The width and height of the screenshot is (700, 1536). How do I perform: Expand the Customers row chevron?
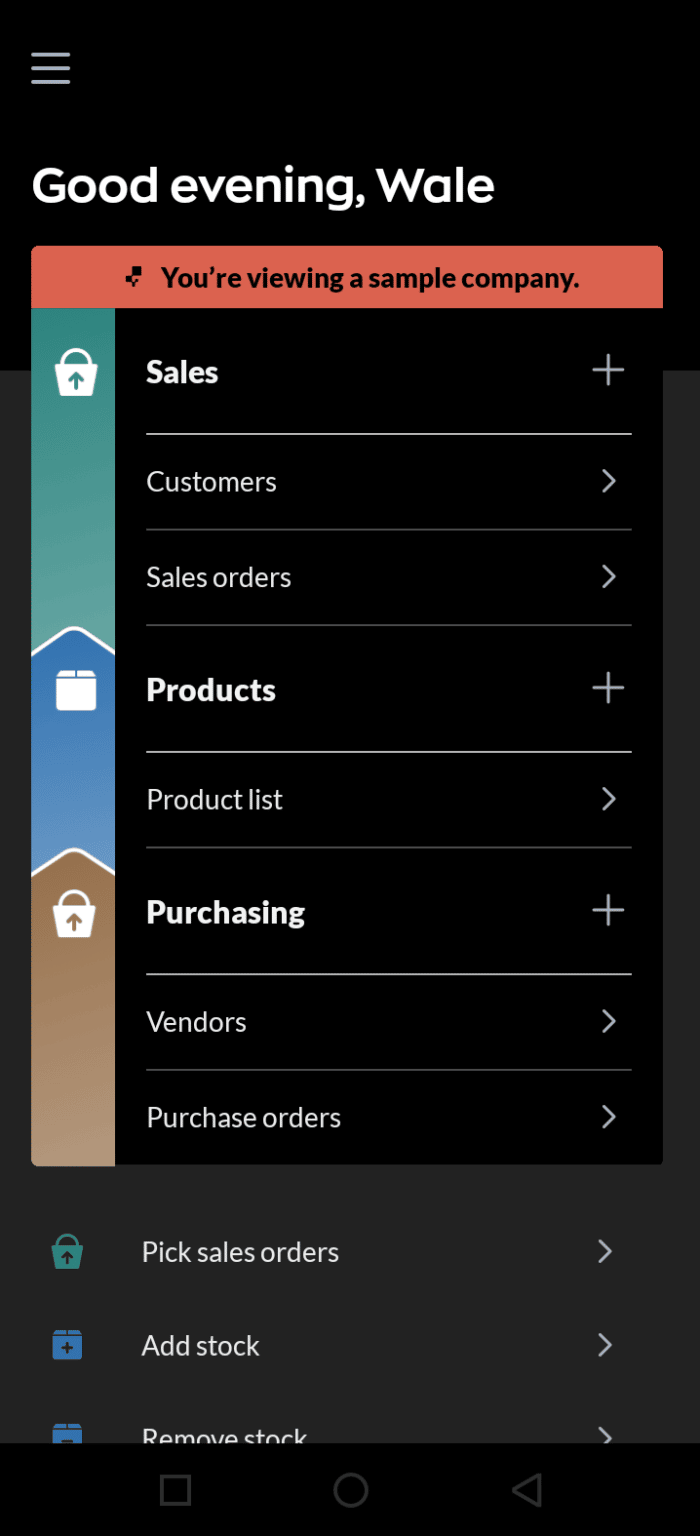[x=609, y=481]
